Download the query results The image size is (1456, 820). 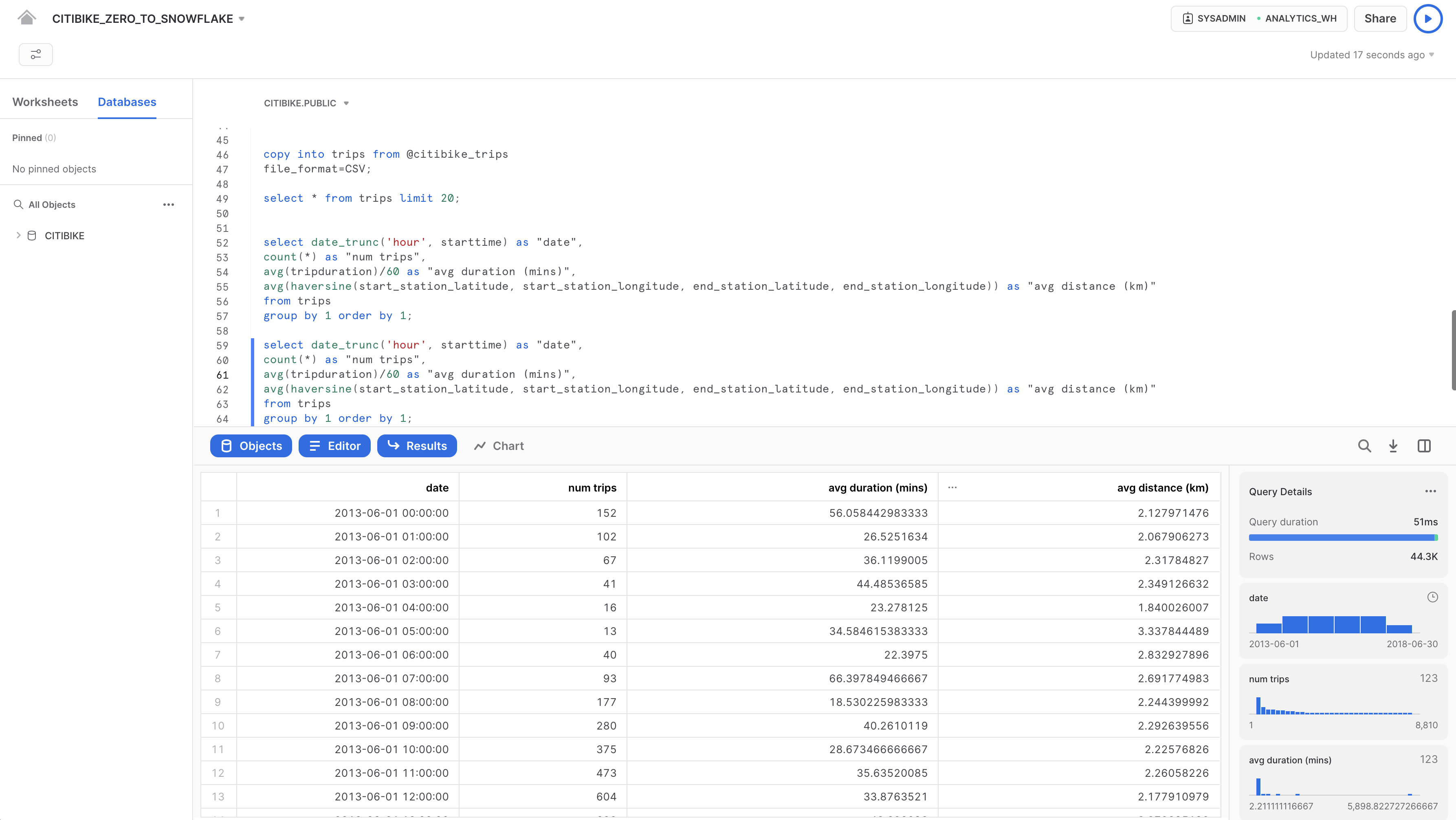pyautogui.click(x=1393, y=446)
